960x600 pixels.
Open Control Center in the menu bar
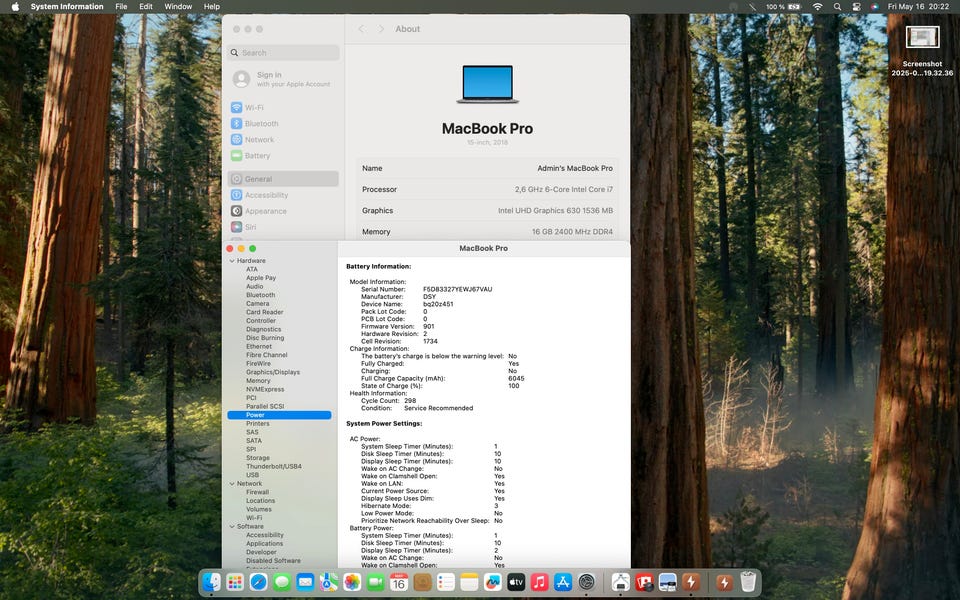856,7
